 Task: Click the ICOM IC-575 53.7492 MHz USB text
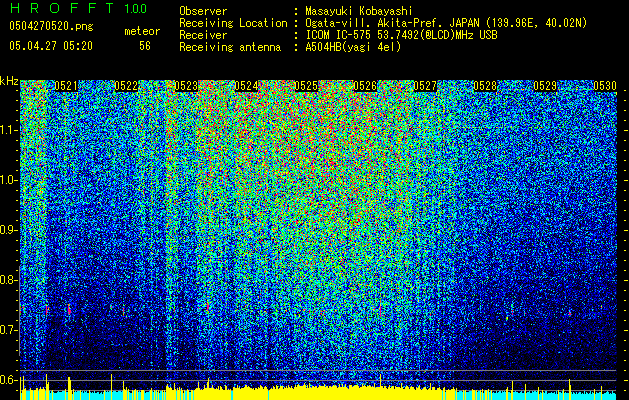pos(401,35)
